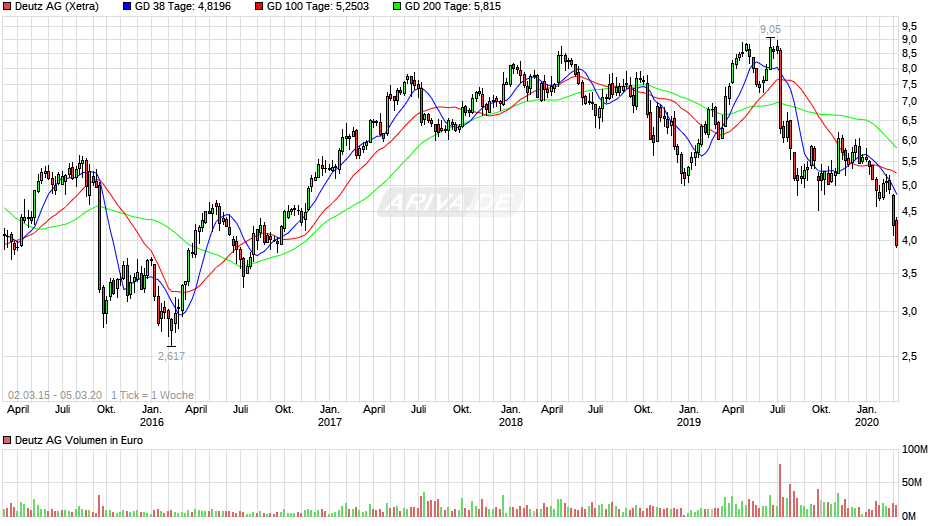The image size is (940, 526).
Task: Click the 2019 year label on time axis
Action: click(689, 422)
